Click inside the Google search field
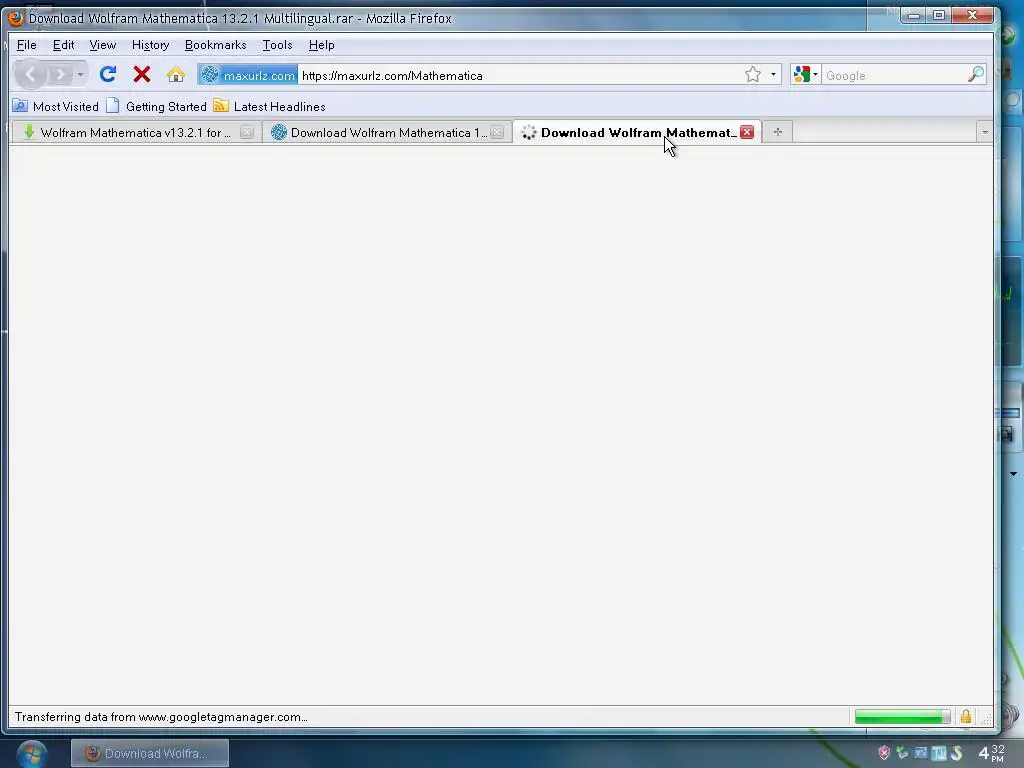The height and width of the screenshot is (768, 1024). 893,76
